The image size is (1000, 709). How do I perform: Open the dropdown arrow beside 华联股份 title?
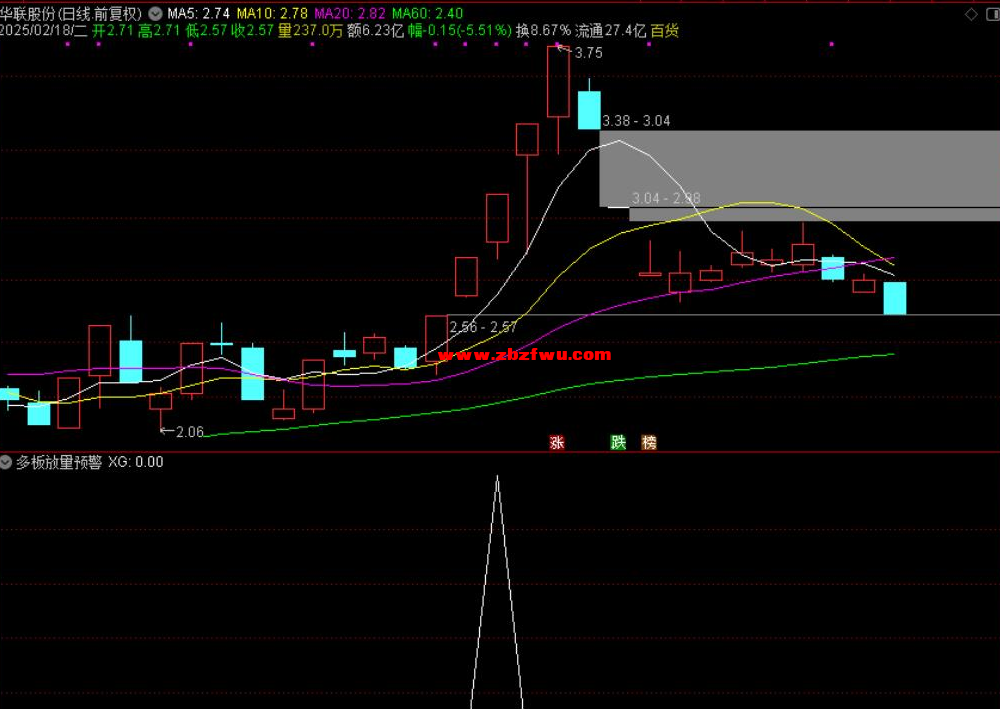(155, 13)
